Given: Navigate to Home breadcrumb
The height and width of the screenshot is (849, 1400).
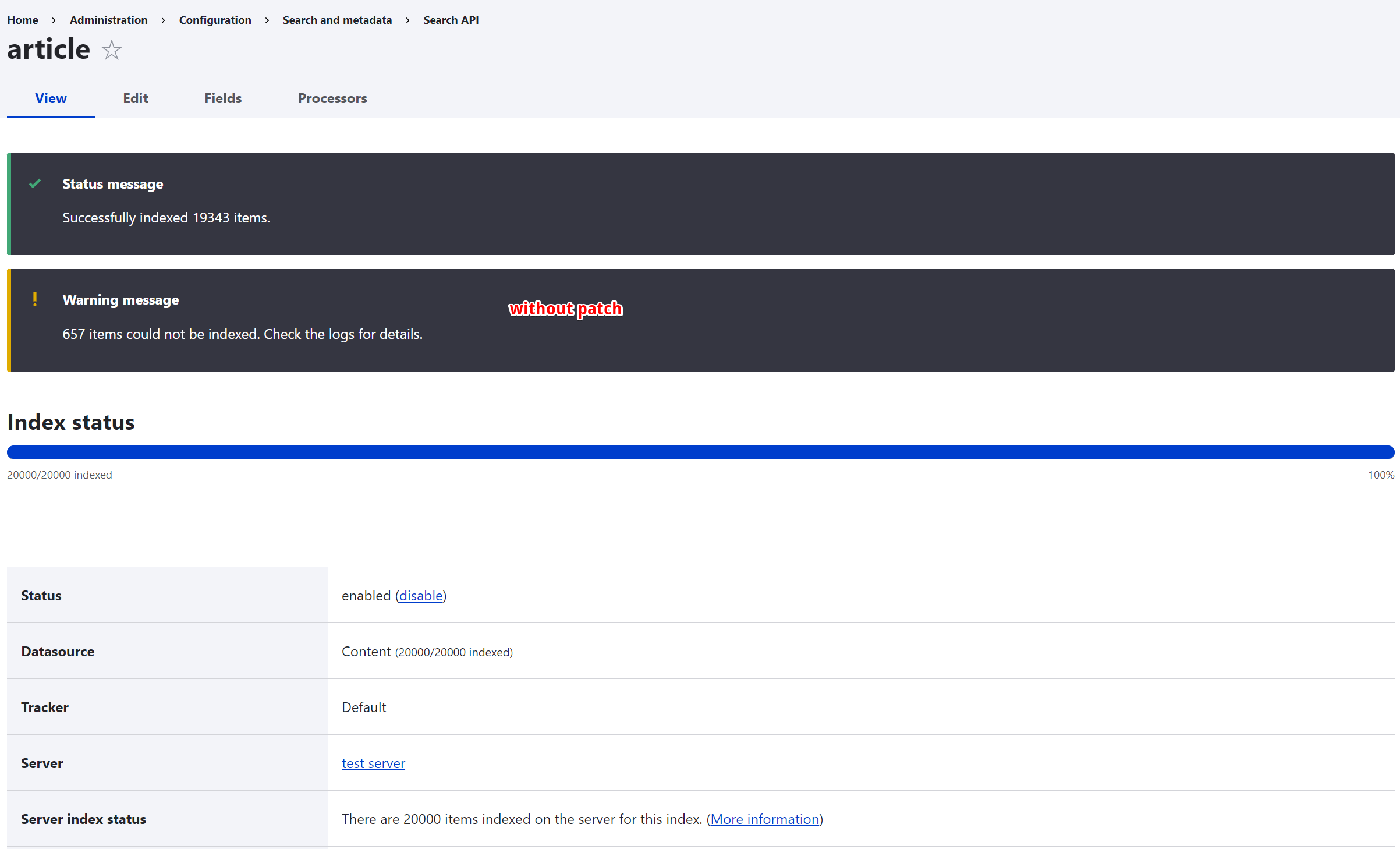Looking at the screenshot, I should [x=23, y=20].
